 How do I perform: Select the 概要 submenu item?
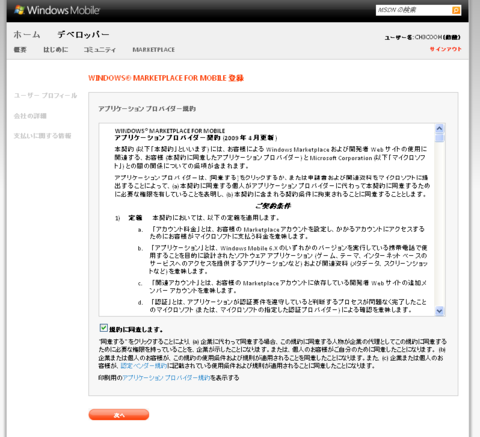coord(20,50)
